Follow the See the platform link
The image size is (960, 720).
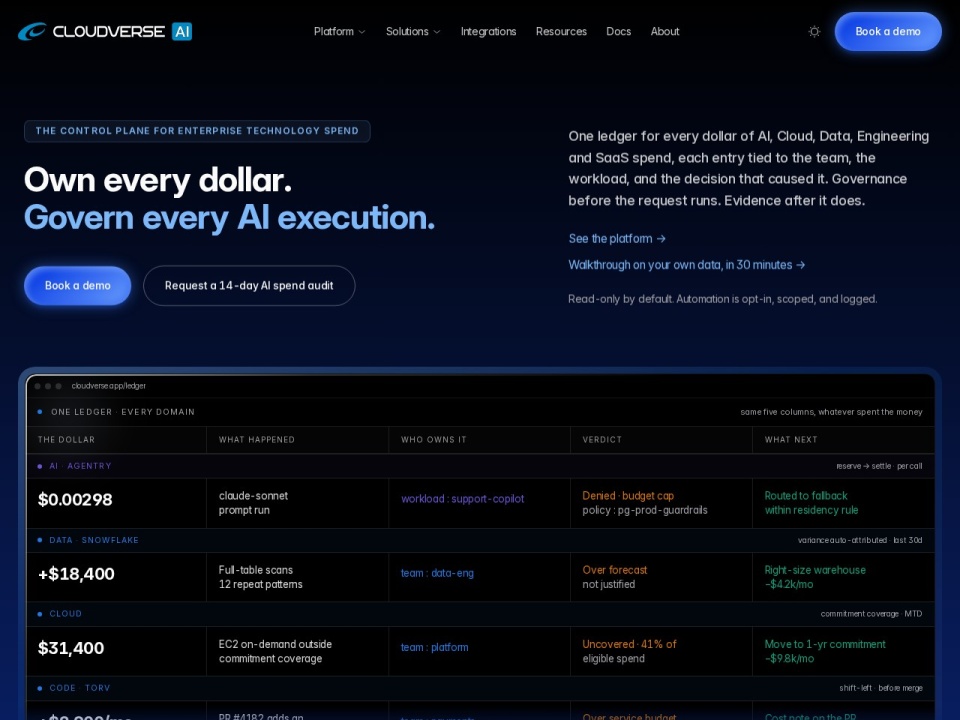(x=617, y=238)
